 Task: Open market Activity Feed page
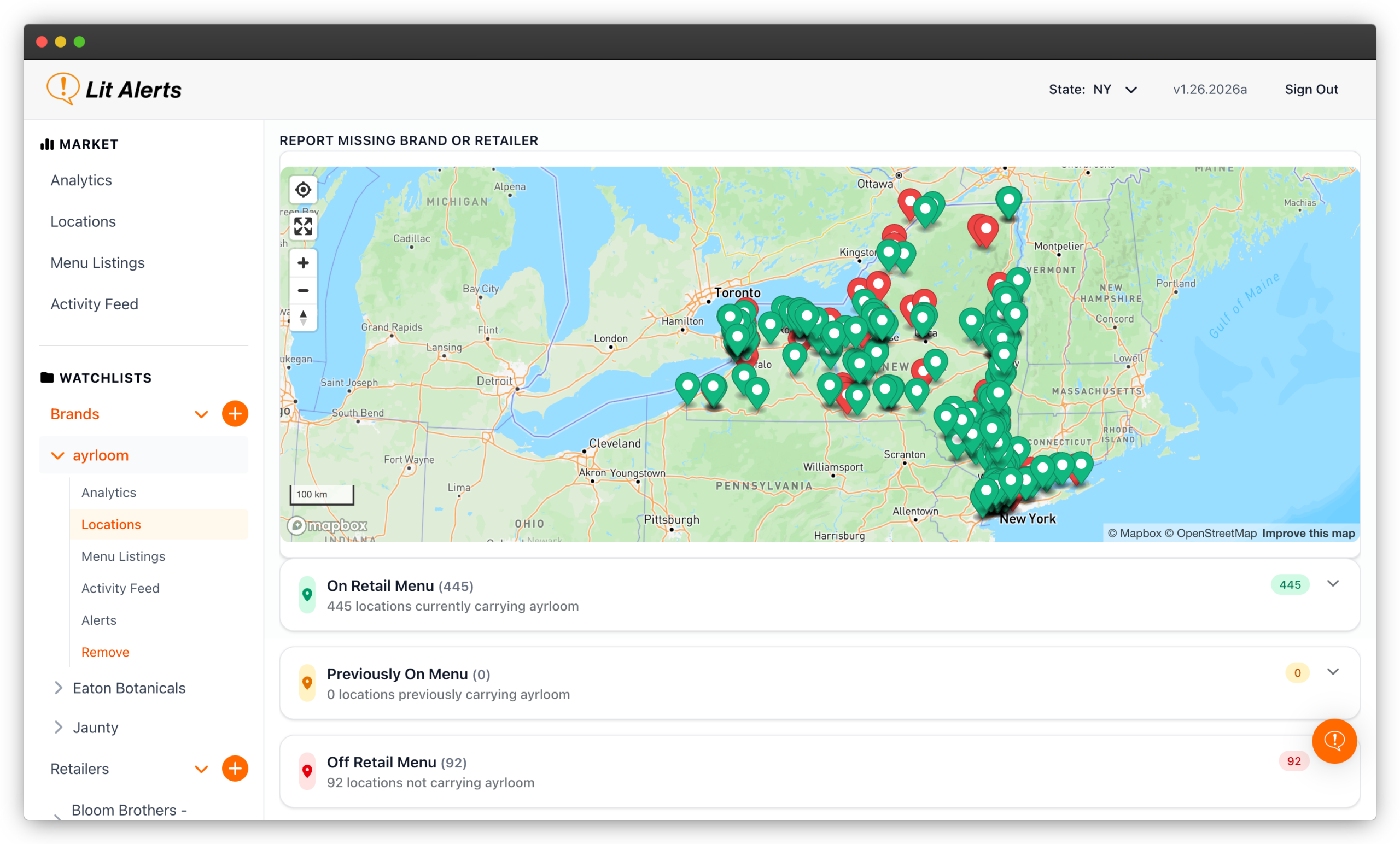pos(94,304)
